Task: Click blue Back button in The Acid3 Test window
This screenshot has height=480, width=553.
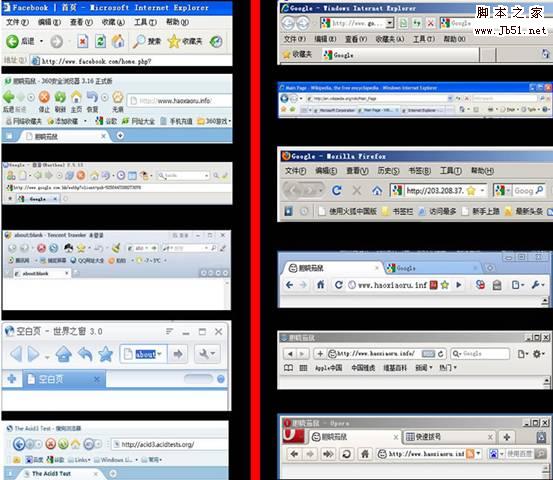Action: click(19, 444)
